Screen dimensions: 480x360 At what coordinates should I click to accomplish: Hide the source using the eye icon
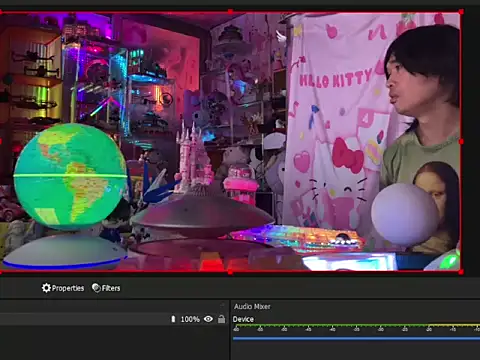(x=208, y=319)
